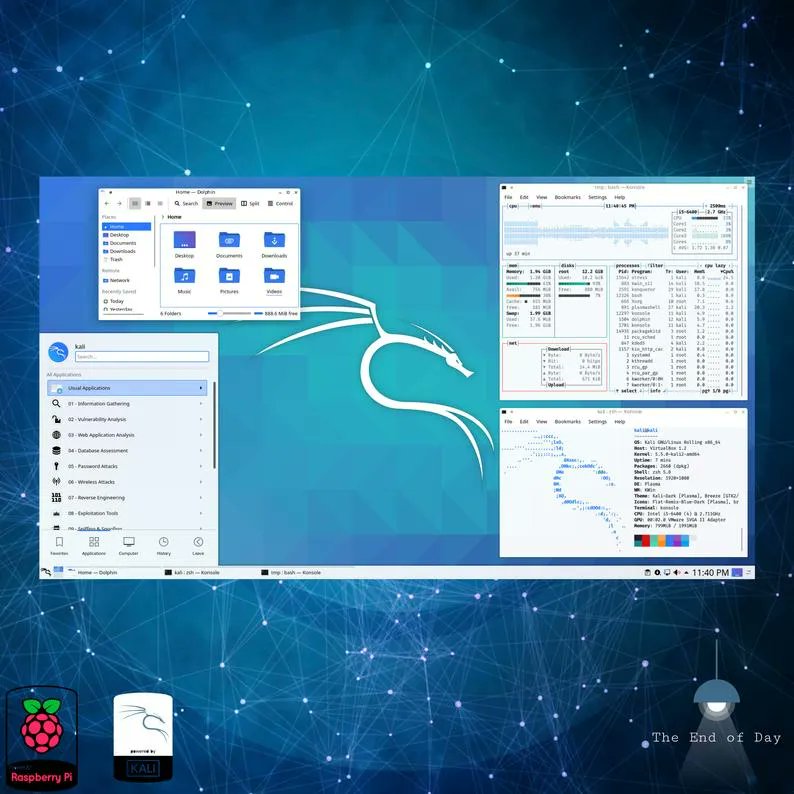Open clipboard icon in system tray
The width and height of the screenshot is (794, 794).
647,572
